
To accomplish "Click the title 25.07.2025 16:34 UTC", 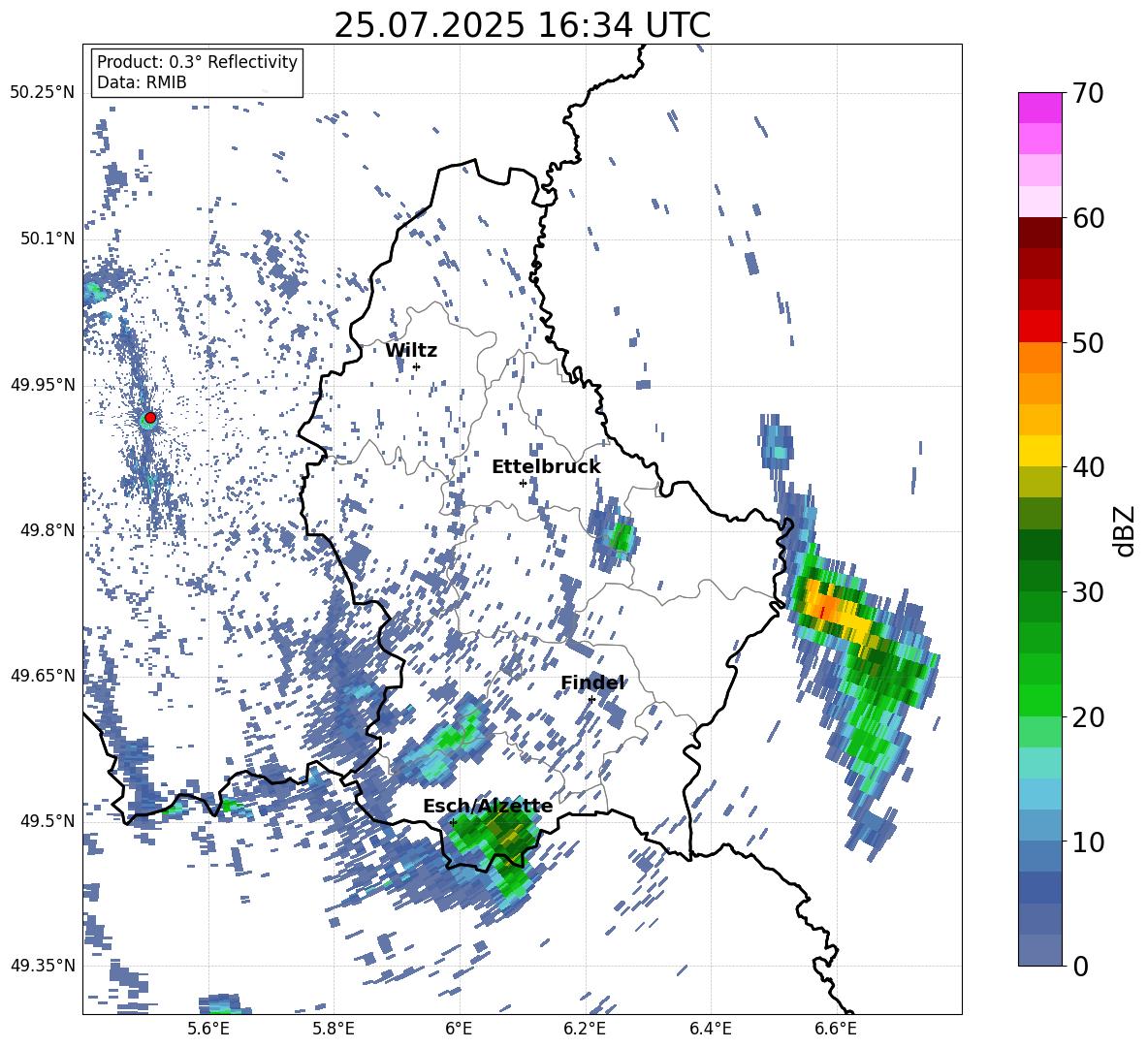I will pyautogui.click(x=522, y=25).
